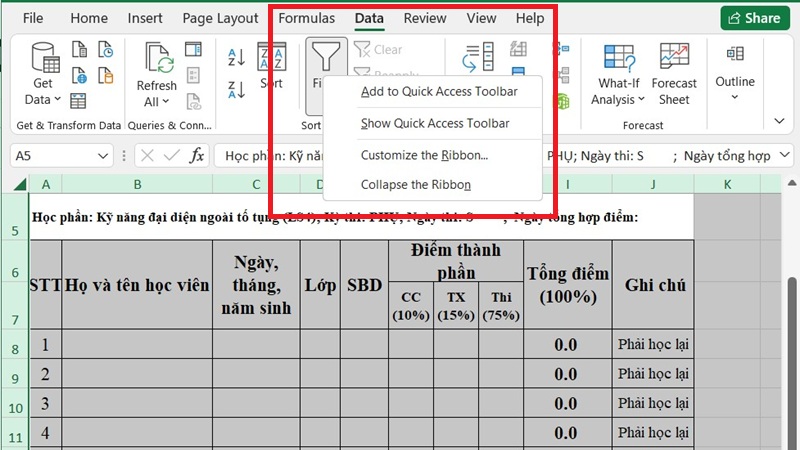Choose Show Quick Access Toolbar
The width and height of the screenshot is (800, 450).
tap(433, 123)
